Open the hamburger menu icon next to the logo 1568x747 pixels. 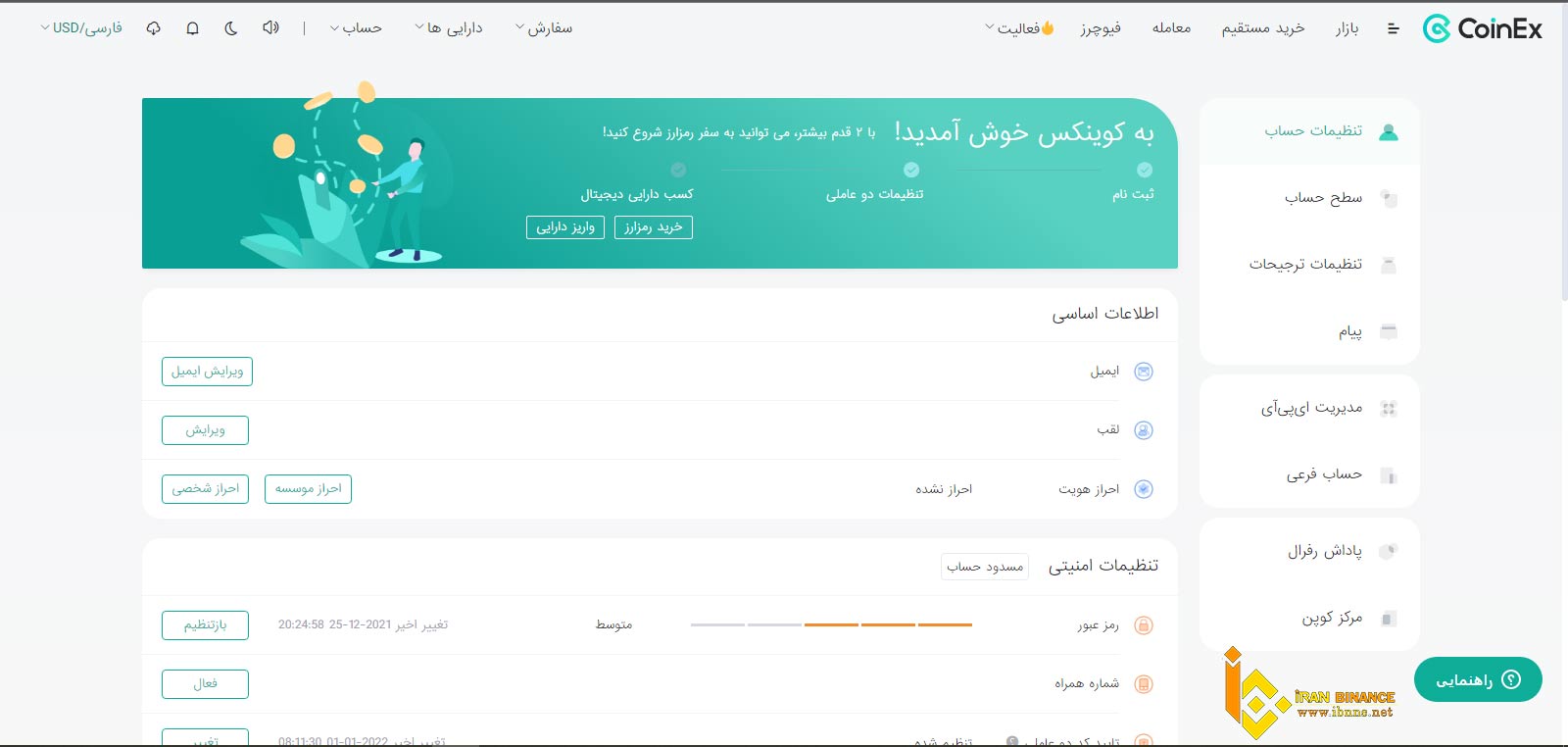1393,28
